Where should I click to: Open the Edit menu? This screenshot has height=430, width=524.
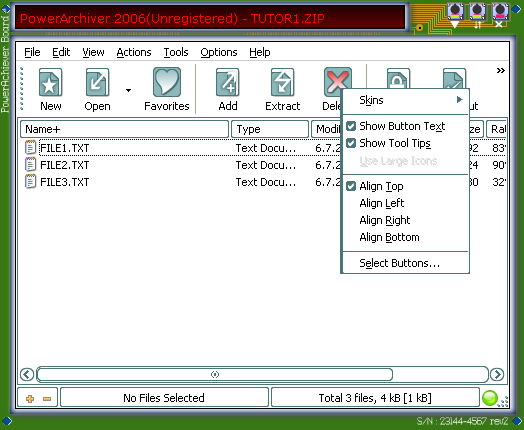coord(61,52)
